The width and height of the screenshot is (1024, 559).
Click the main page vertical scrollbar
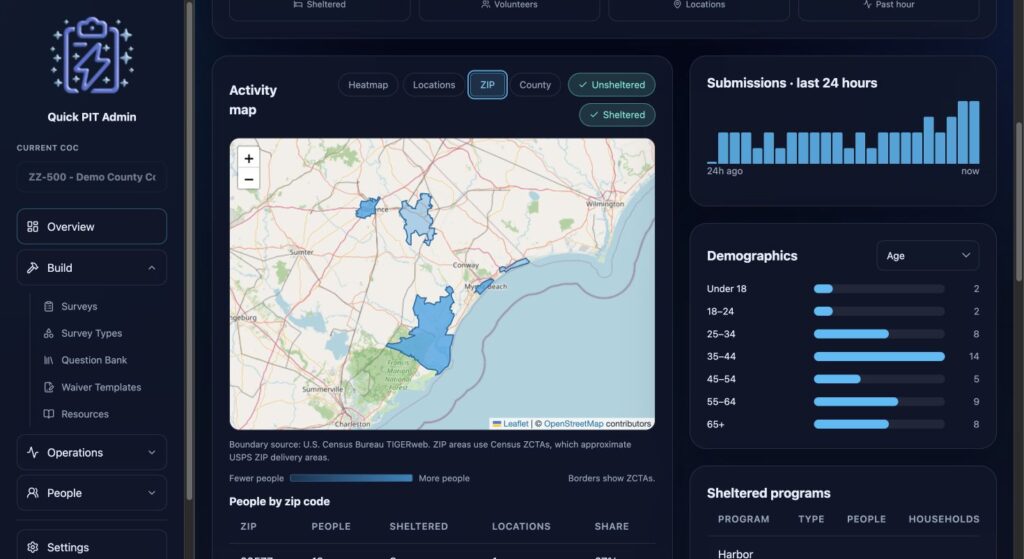click(x=1019, y=202)
